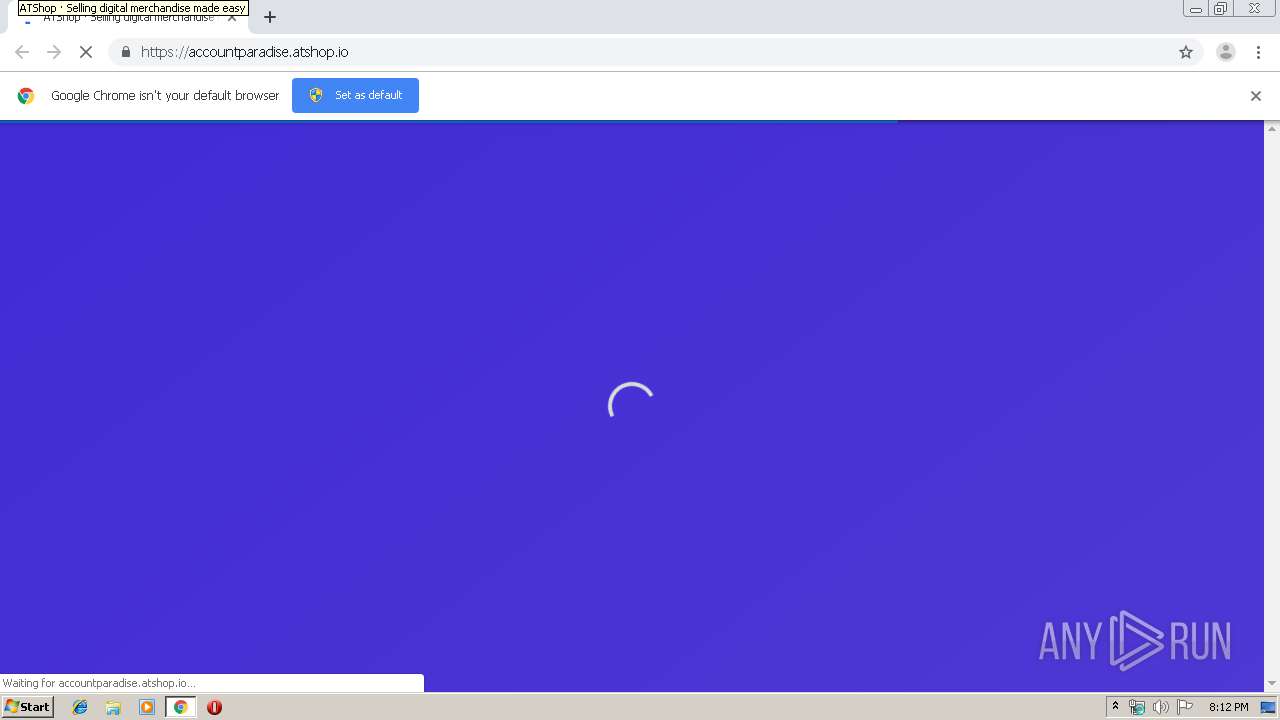Select the ATShop browser tab
1280x720 pixels.
[x=128, y=17]
